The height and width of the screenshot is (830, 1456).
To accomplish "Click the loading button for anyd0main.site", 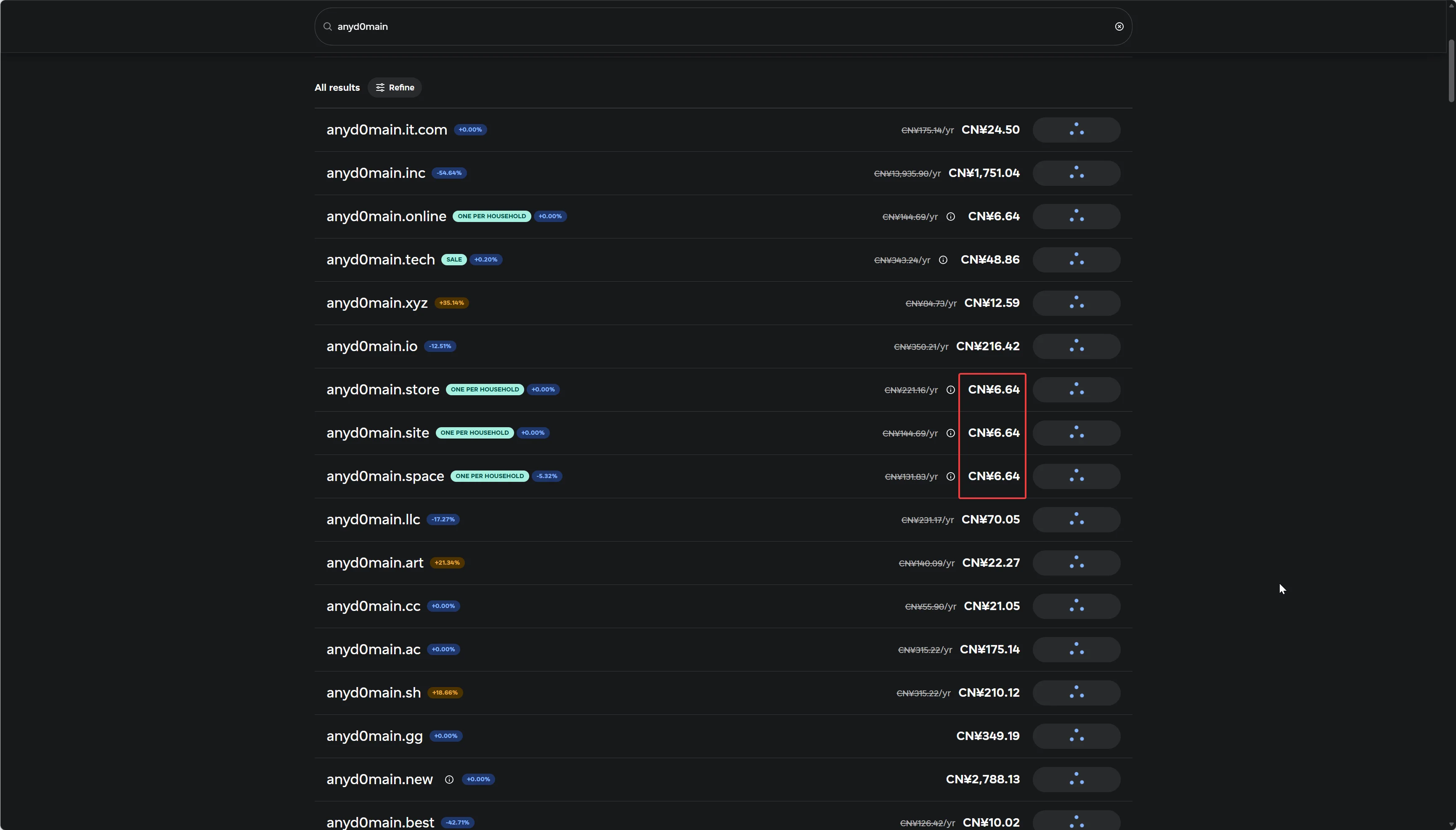I will click(1076, 433).
